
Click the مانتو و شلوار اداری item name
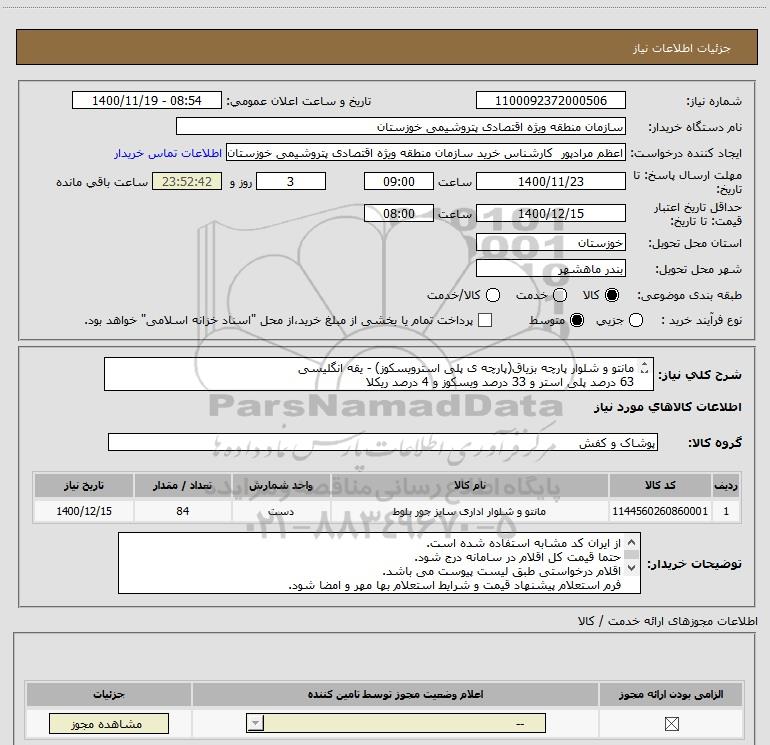point(469,511)
